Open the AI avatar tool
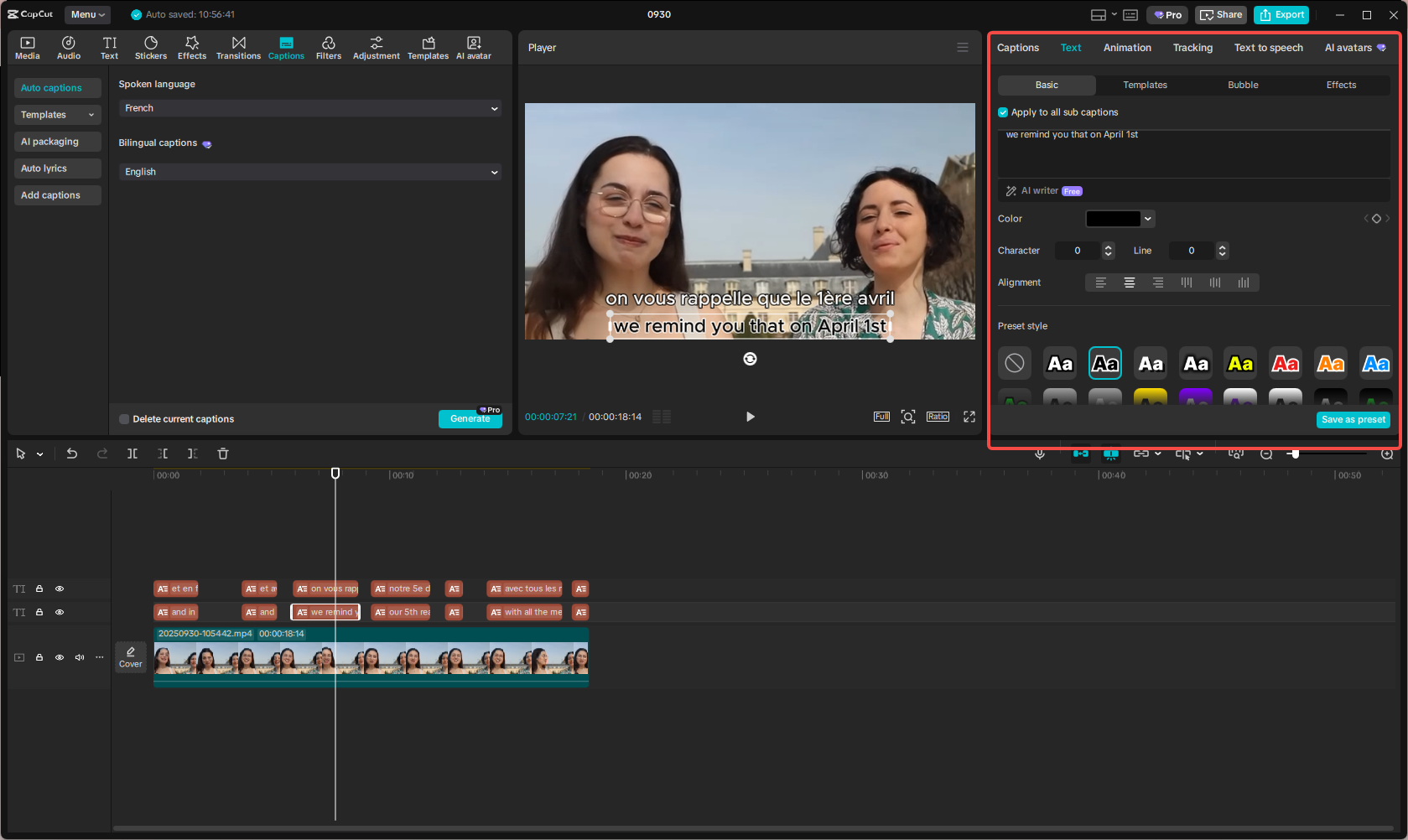 pos(474,48)
